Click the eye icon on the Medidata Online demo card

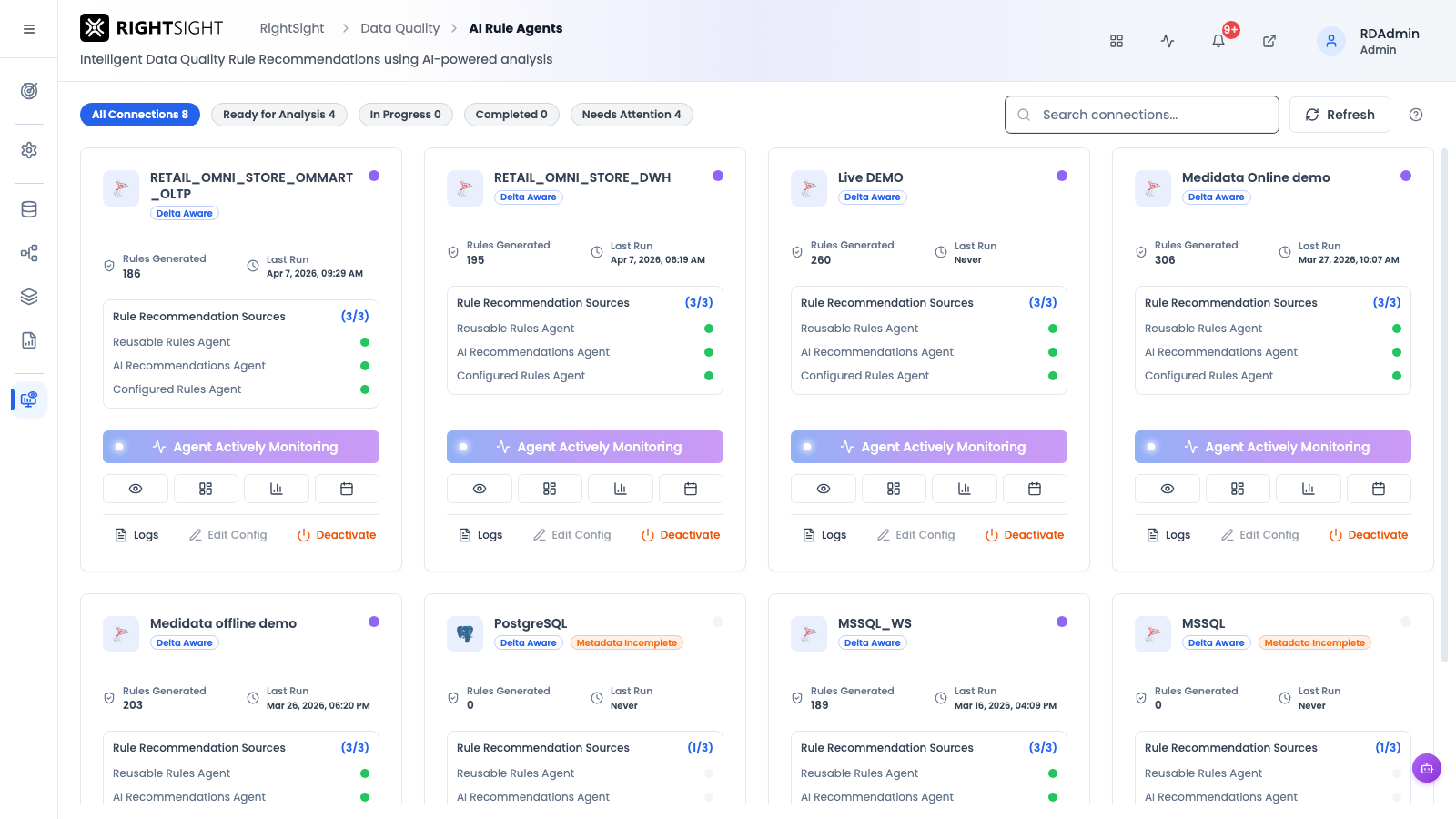click(x=1168, y=489)
